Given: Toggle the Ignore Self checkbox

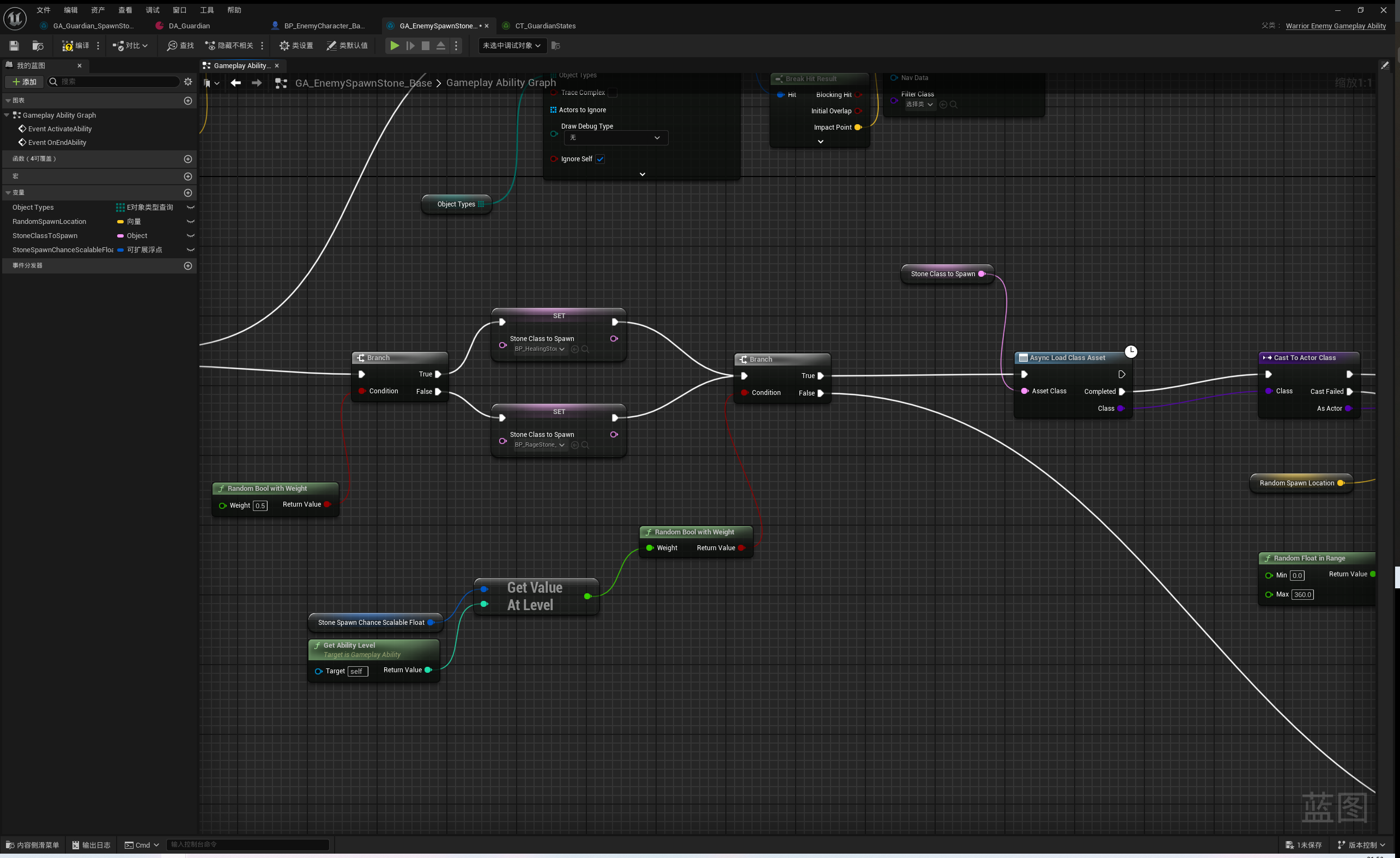Looking at the screenshot, I should [x=600, y=159].
